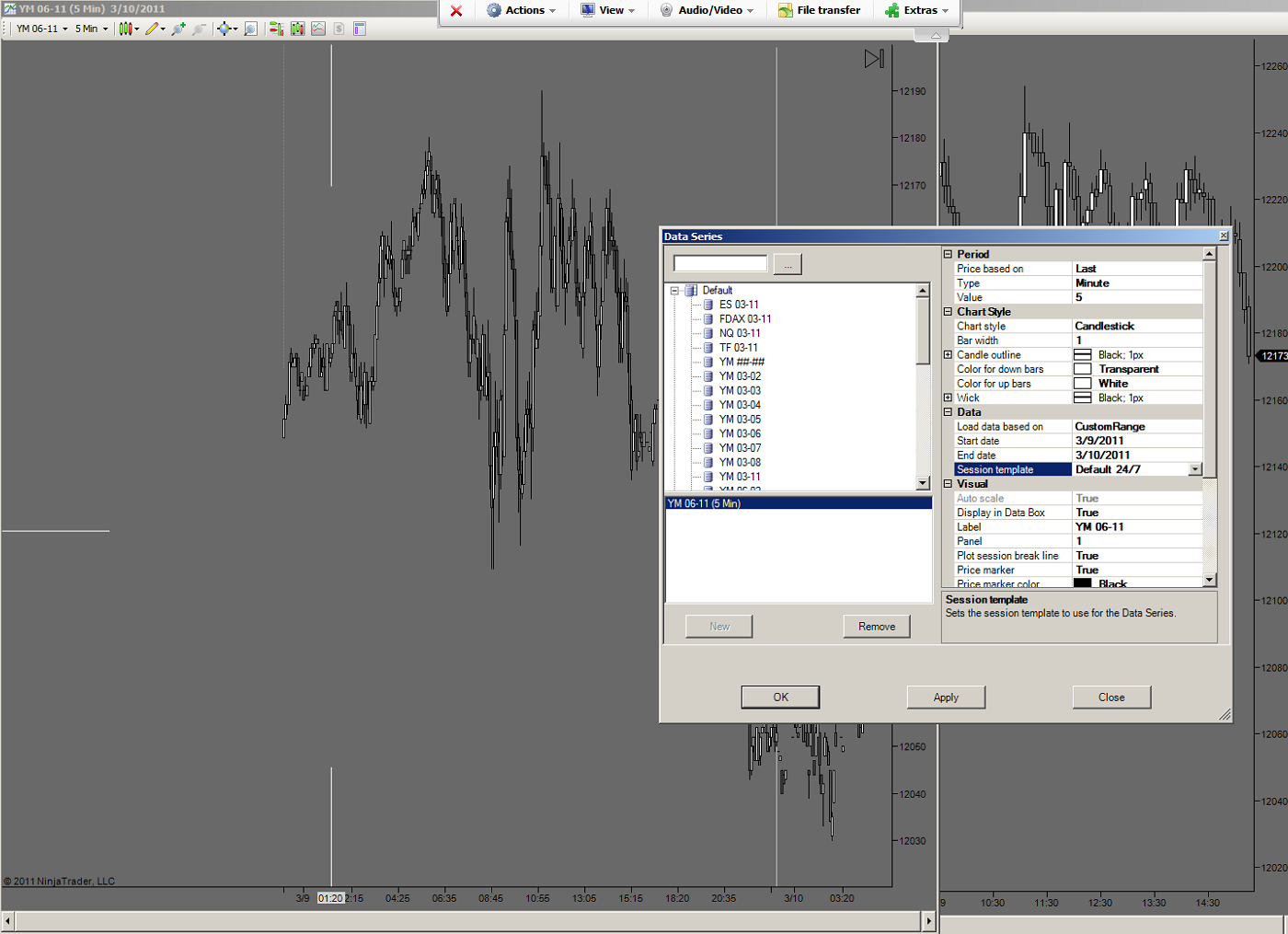Open the Chart Trader toolbar icon
The image size is (1288, 934).
[275, 29]
